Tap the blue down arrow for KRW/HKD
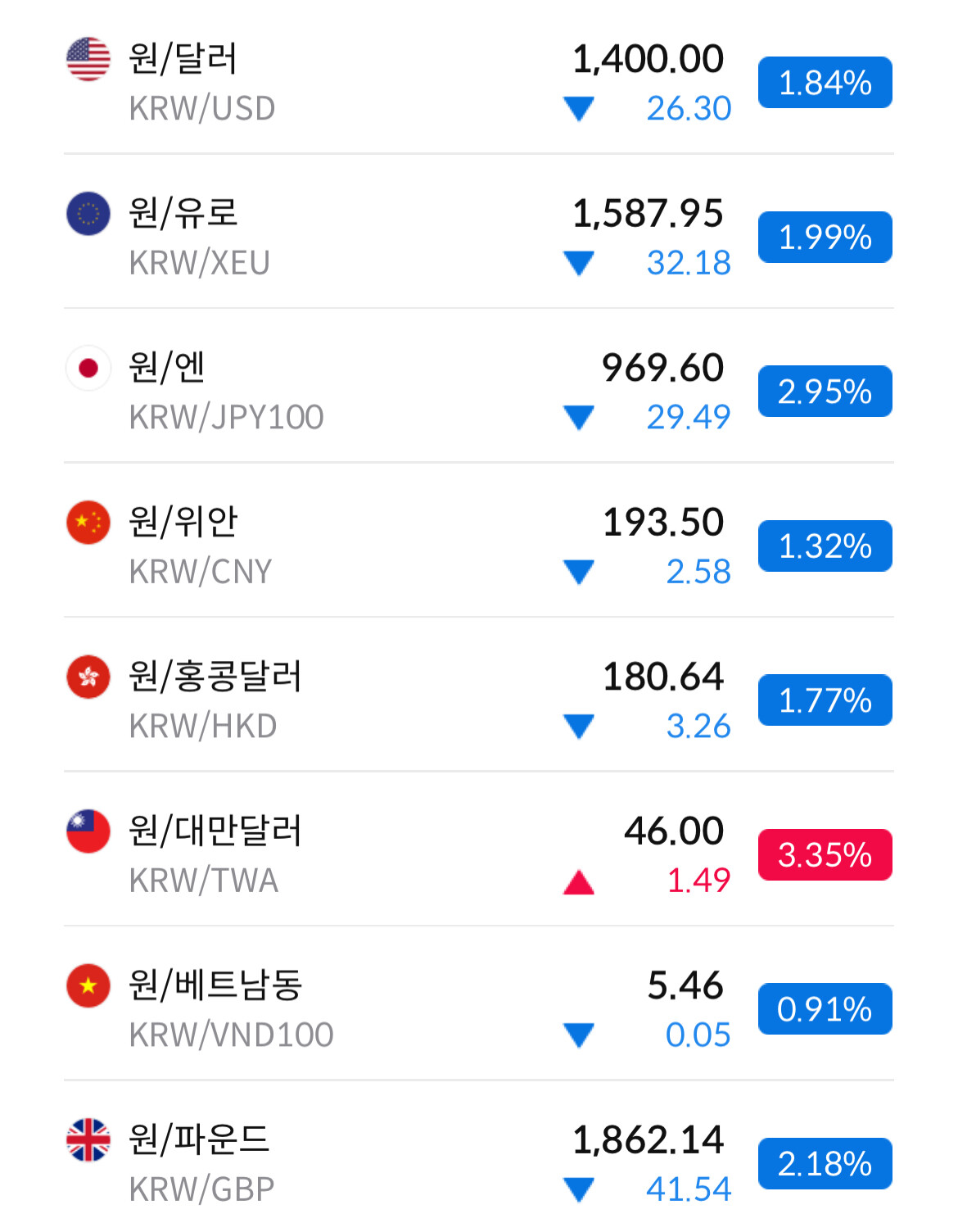This screenshot has width=958, height=1232. click(579, 726)
